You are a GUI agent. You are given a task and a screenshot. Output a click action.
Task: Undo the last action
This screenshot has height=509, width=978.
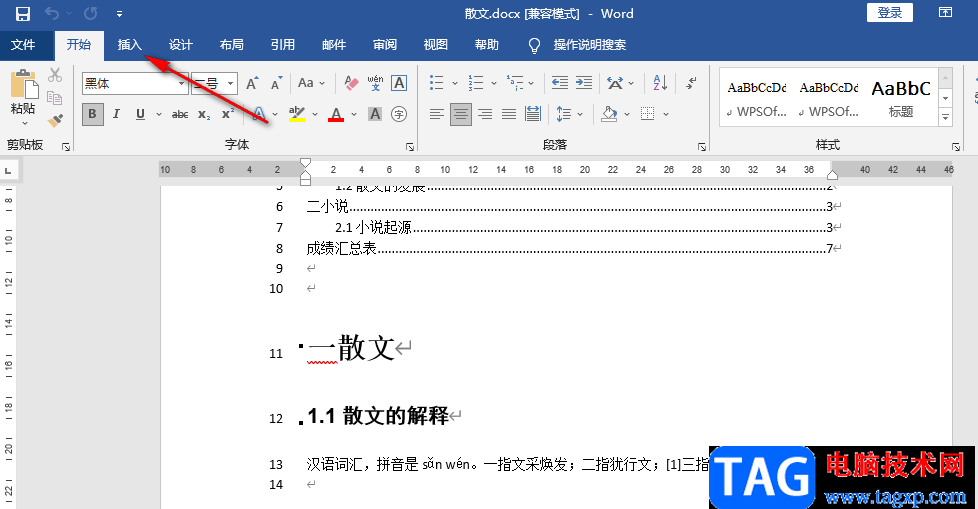point(52,14)
